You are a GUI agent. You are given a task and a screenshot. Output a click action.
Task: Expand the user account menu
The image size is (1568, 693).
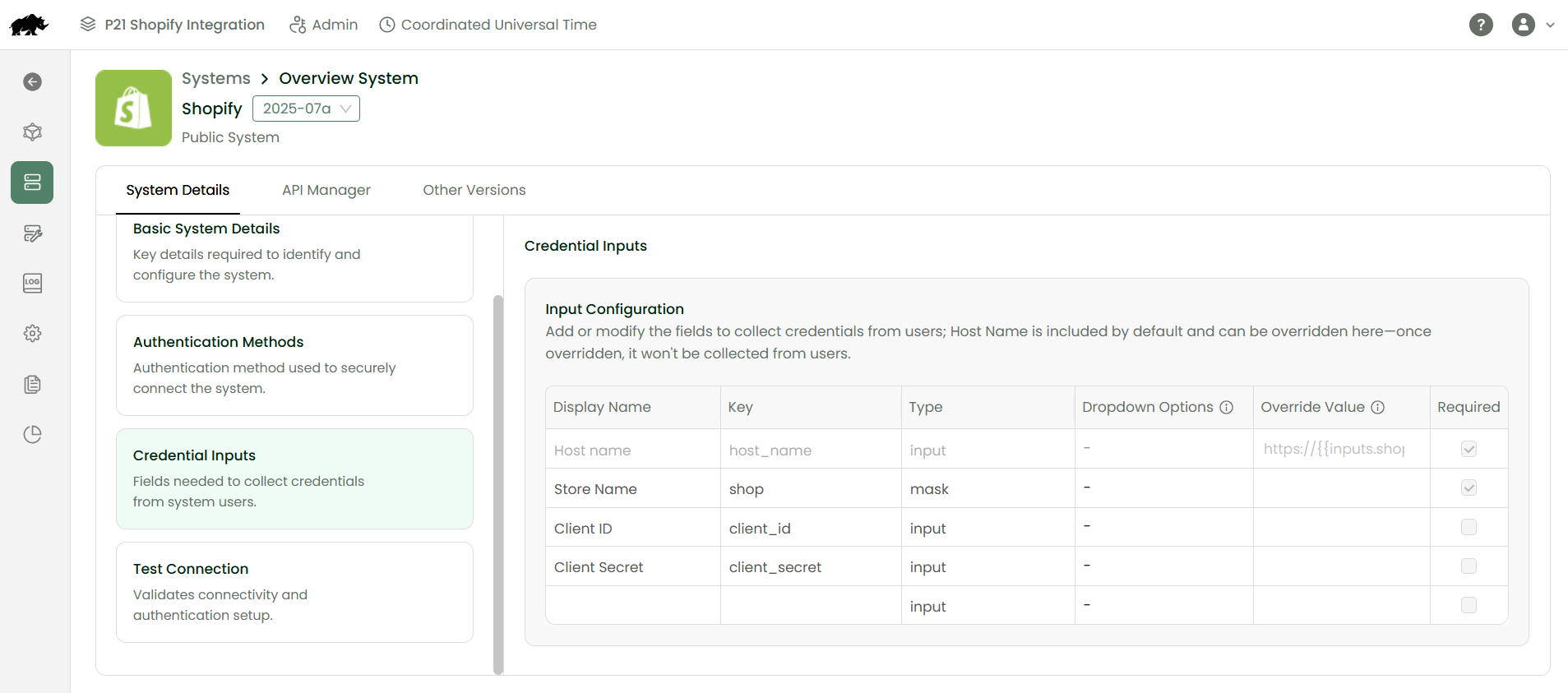point(1533,25)
